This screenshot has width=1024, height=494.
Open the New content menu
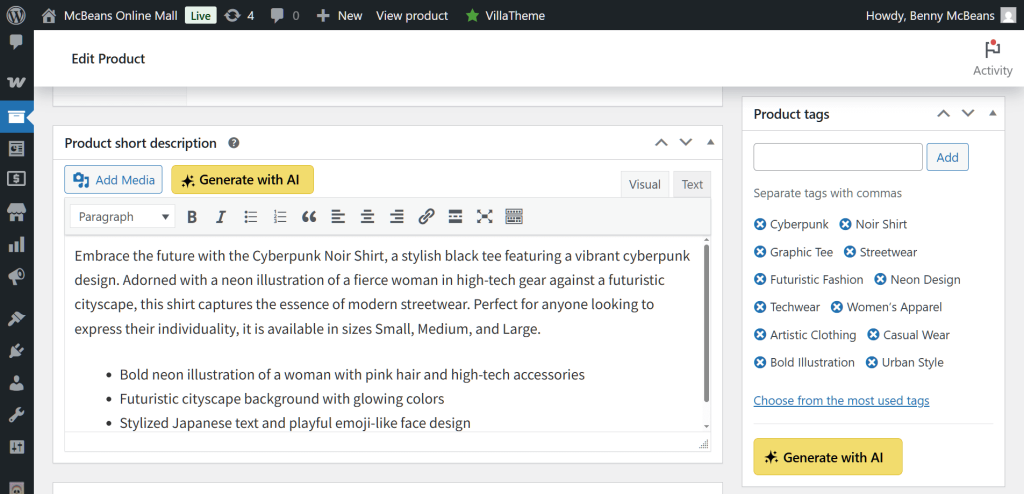[x=339, y=16]
